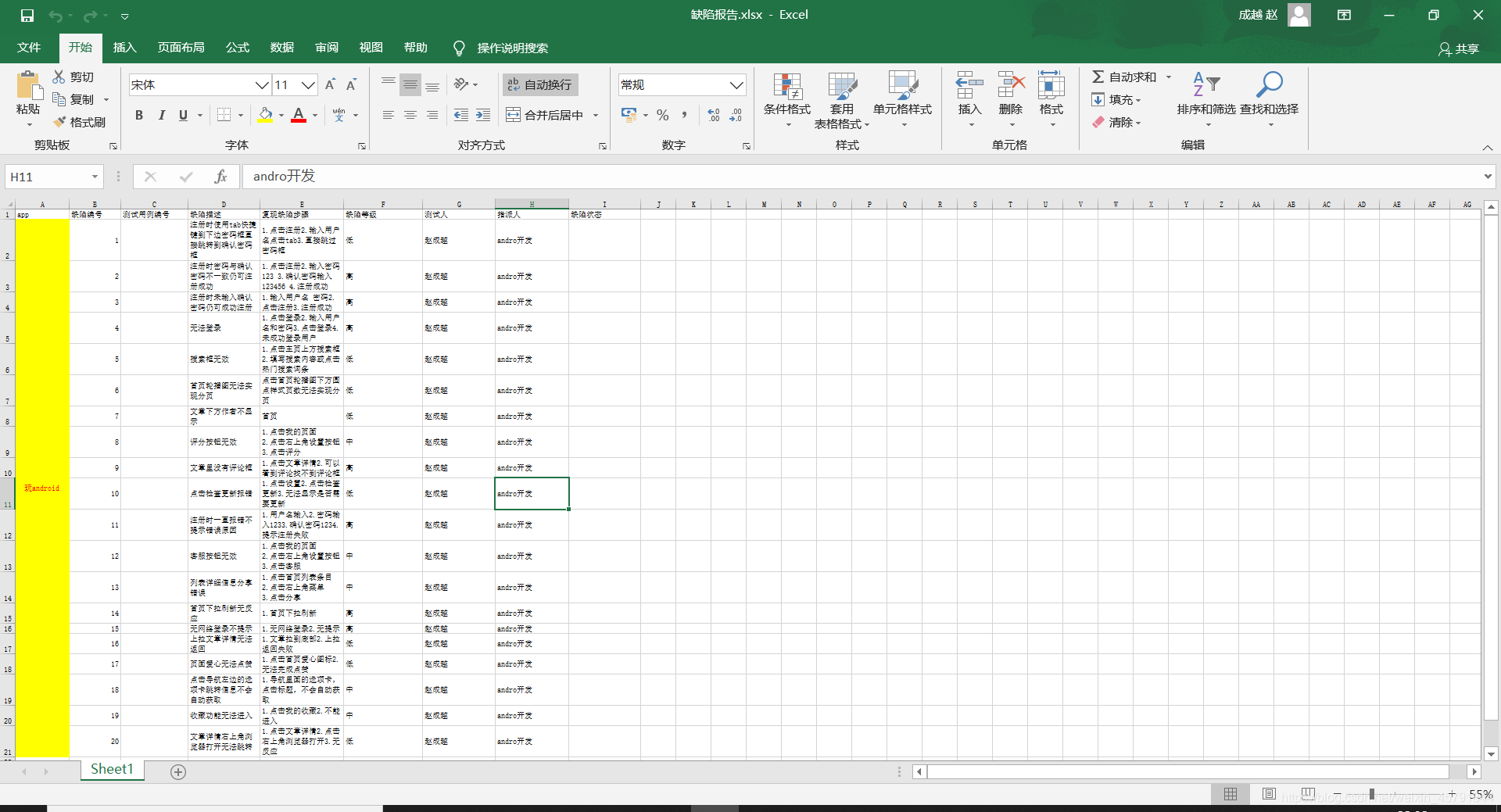
Task: Click the formula bar input showing andro开发
Action: (x=862, y=177)
